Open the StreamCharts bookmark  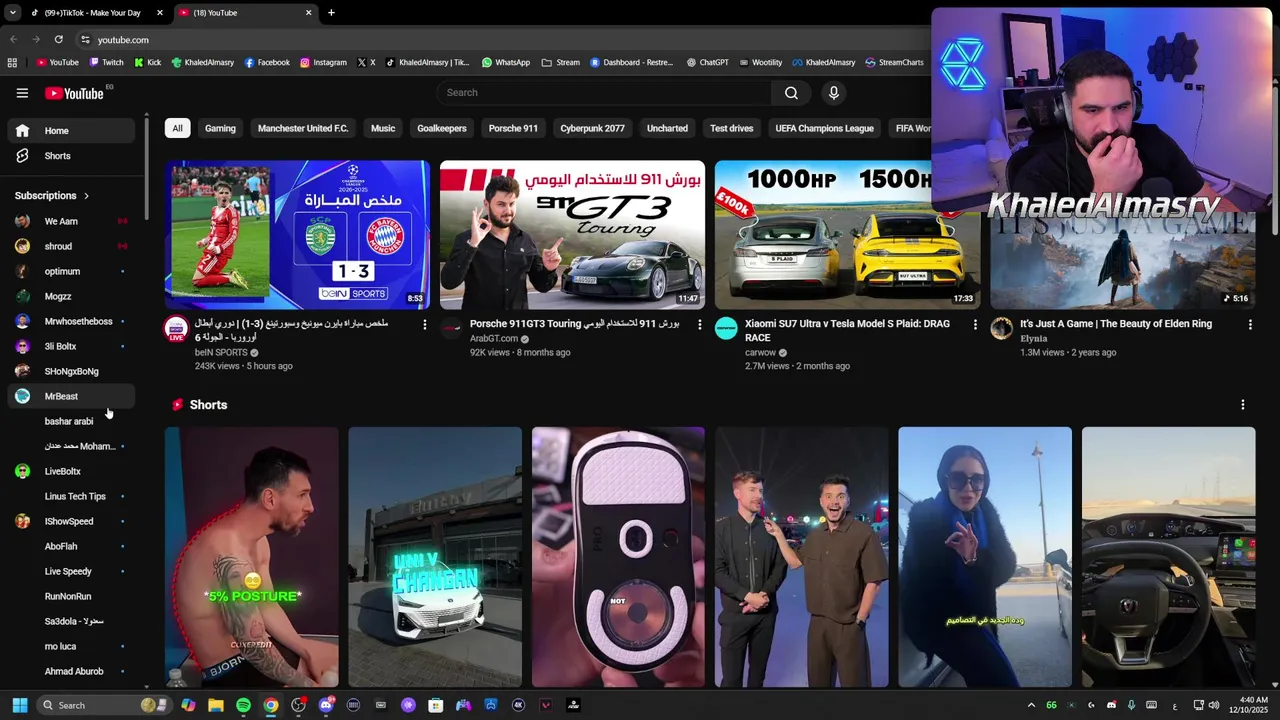click(x=894, y=62)
